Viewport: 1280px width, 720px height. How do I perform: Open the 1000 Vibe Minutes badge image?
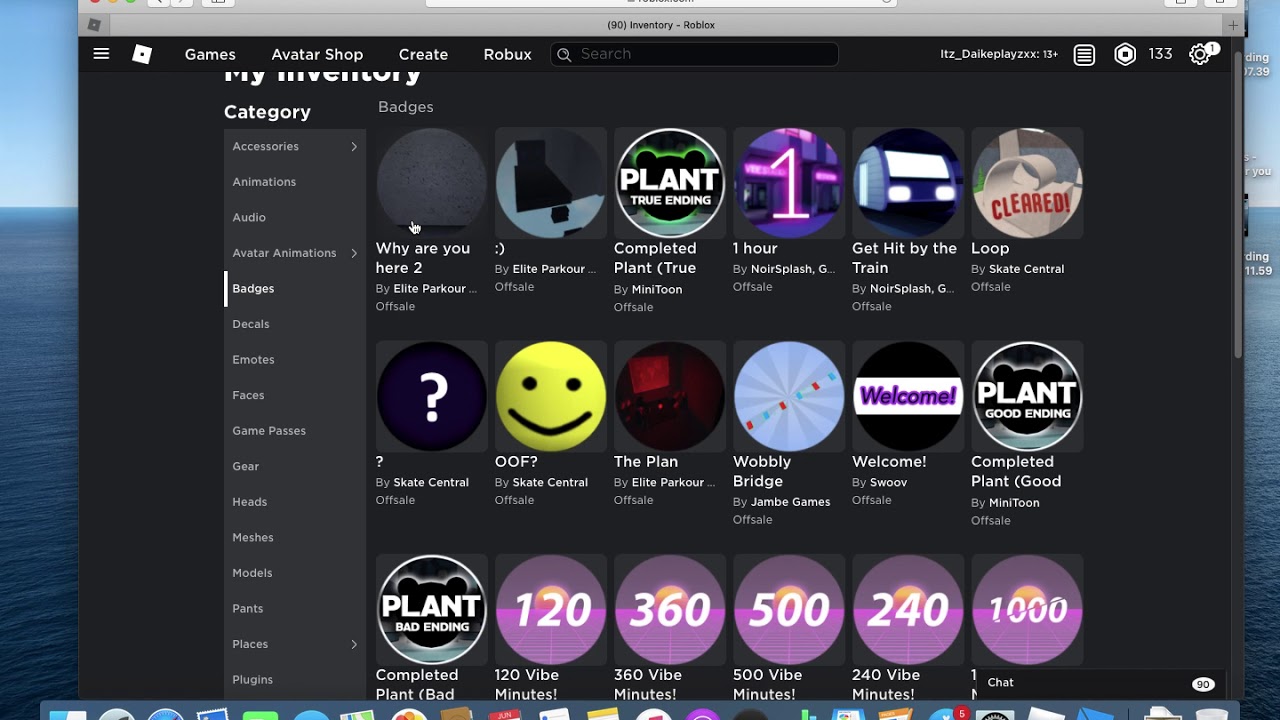coord(1027,609)
